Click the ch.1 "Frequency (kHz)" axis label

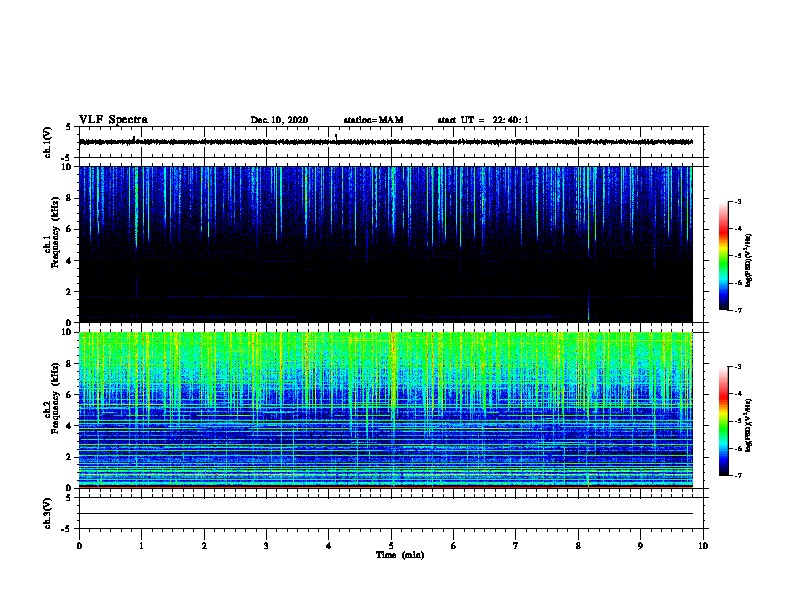point(55,232)
